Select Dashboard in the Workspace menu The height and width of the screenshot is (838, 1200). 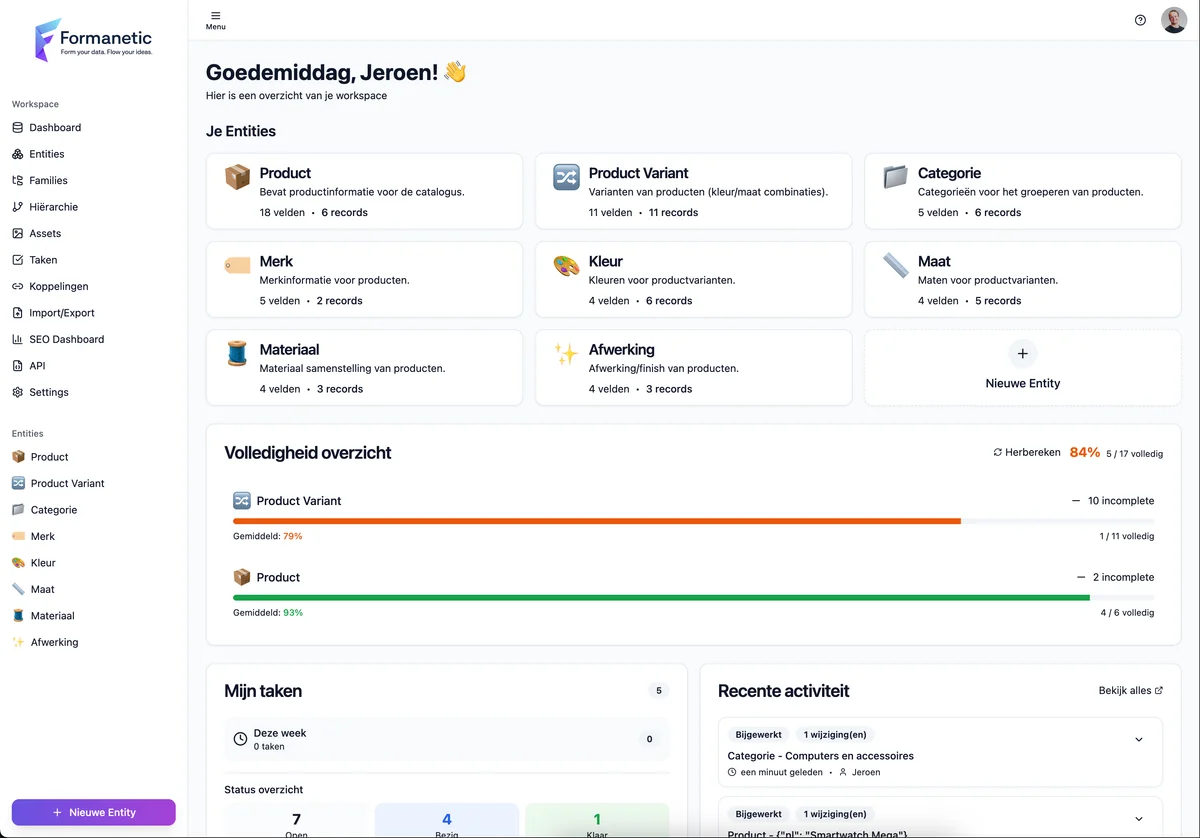point(53,127)
